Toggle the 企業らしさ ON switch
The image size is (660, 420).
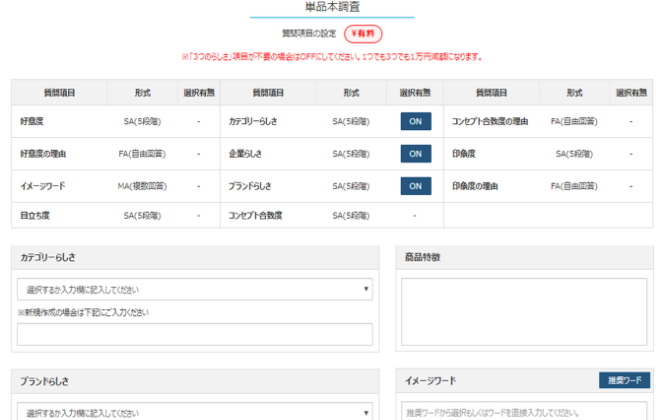[x=415, y=153]
